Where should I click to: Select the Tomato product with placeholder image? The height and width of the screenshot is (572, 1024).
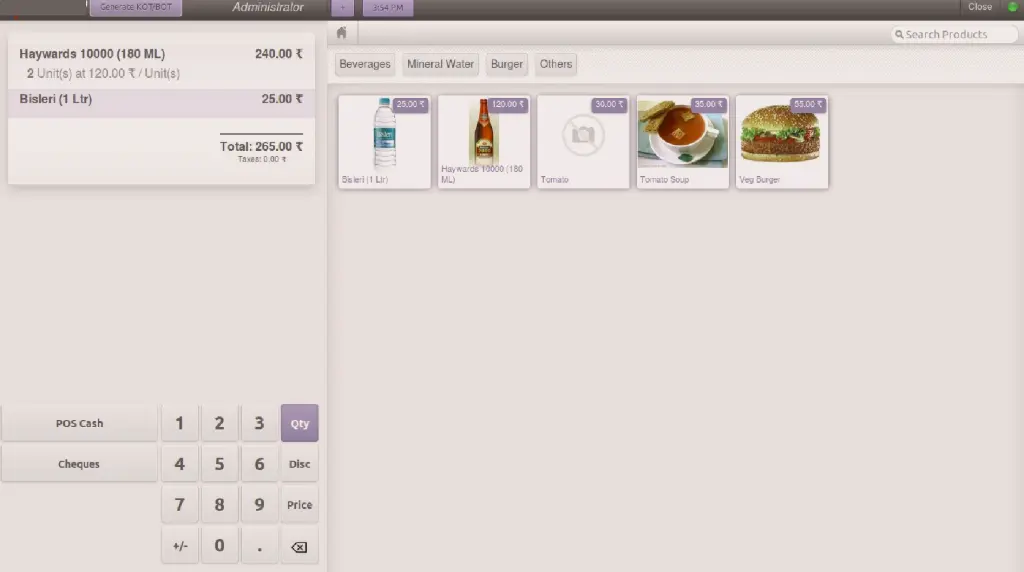pyautogui.click(x=583, y=141)
